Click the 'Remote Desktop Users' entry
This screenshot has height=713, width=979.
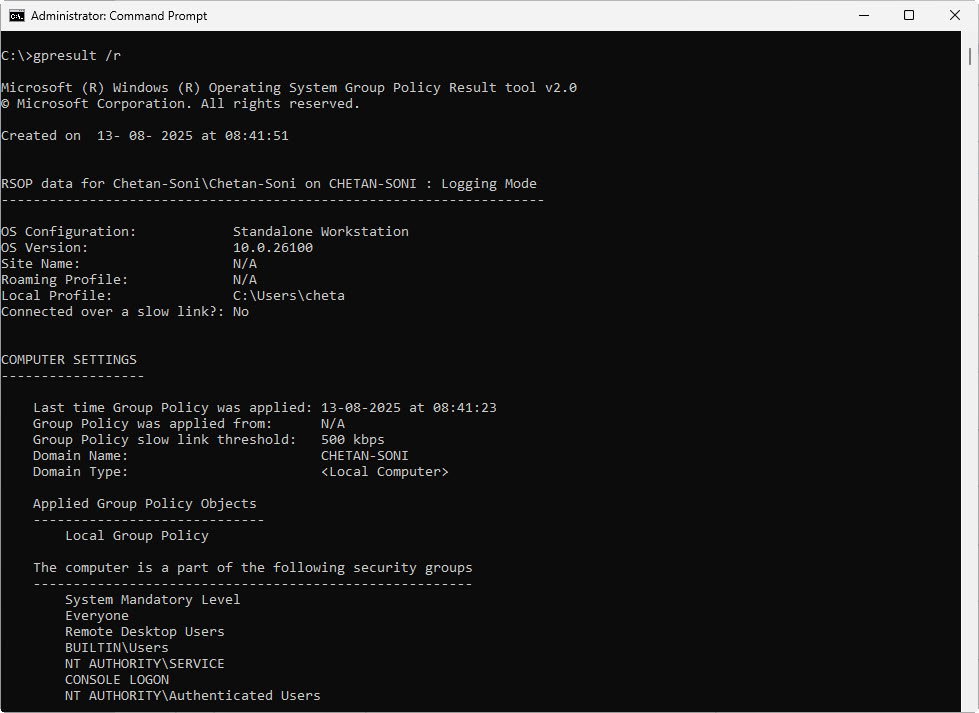coord(145,631)
